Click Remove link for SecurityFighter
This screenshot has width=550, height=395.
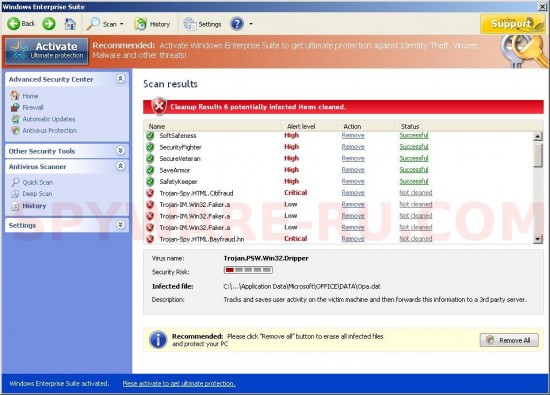353,147
